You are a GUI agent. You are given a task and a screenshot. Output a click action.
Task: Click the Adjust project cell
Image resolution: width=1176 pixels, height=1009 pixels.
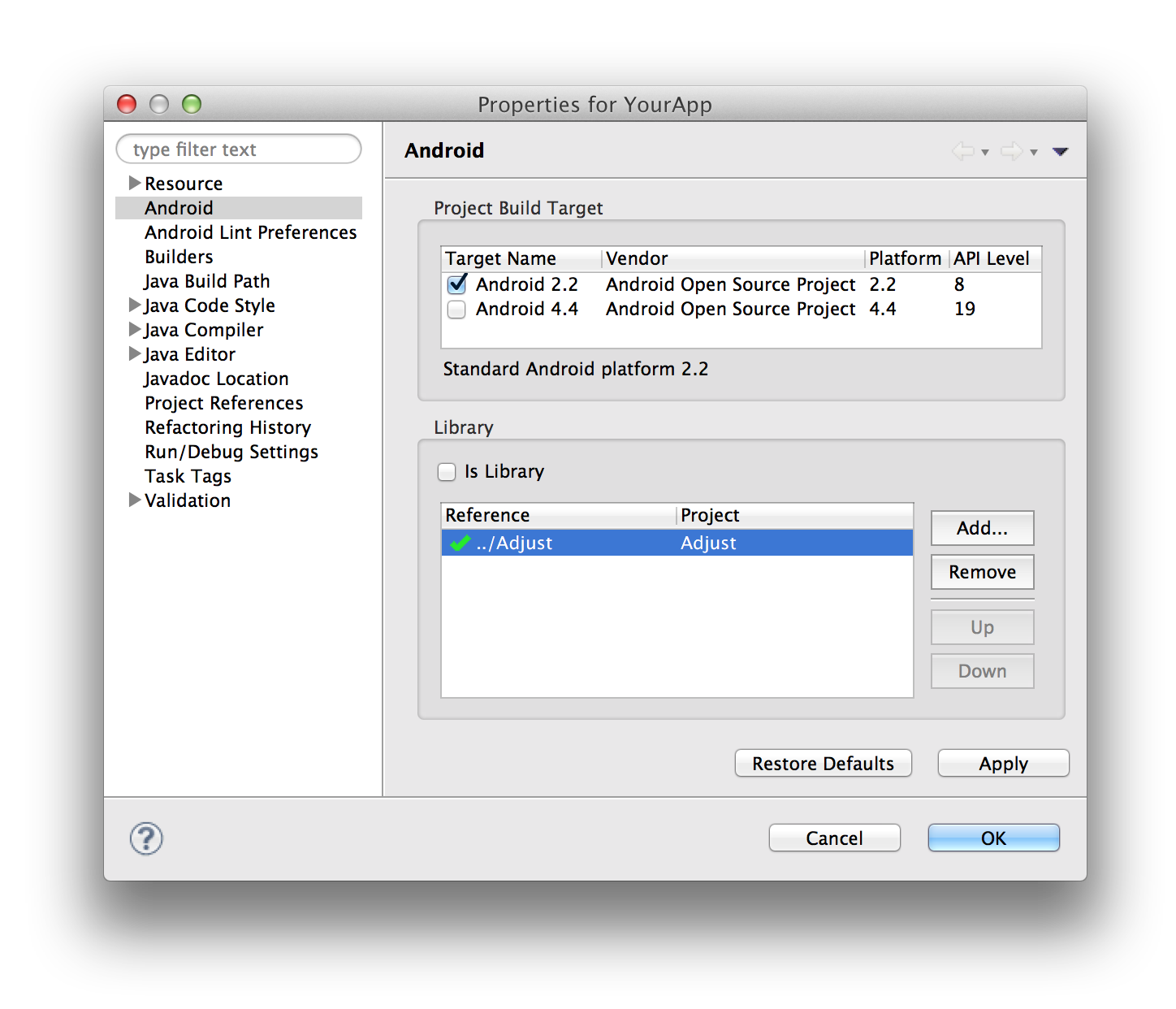click(708, 543)
